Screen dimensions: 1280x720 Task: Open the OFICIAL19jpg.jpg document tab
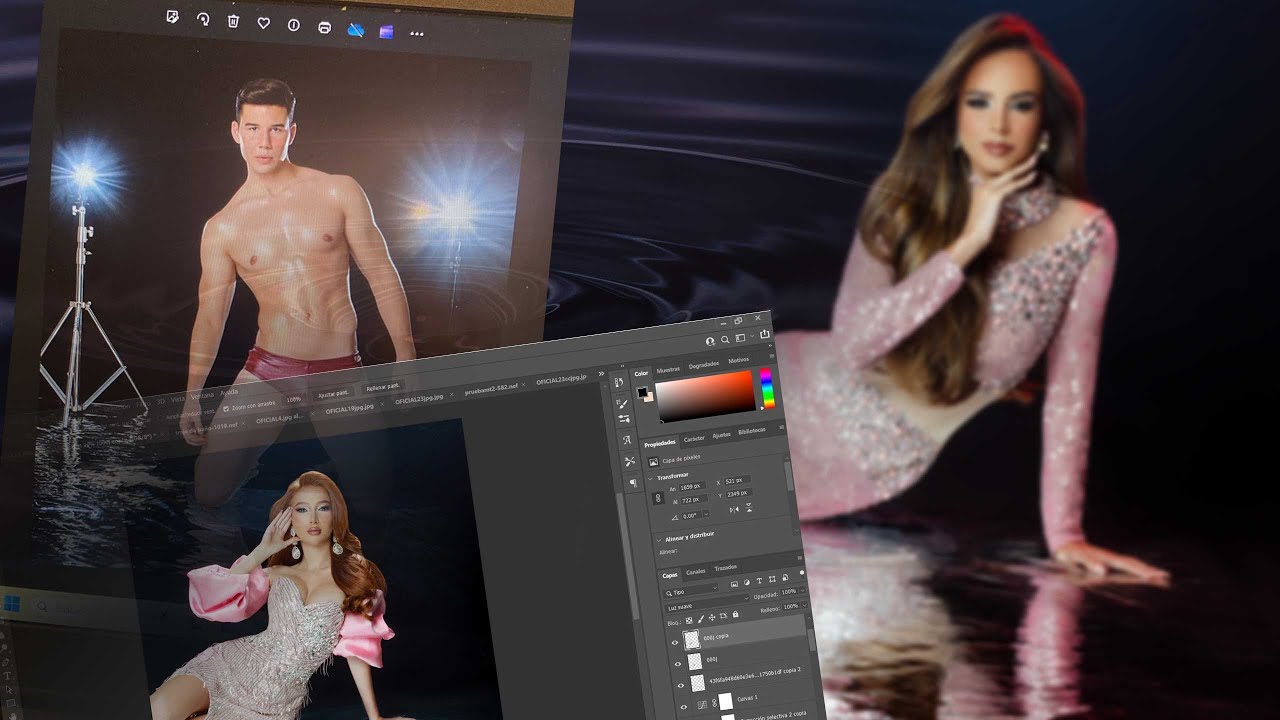[x=349, y=409]
